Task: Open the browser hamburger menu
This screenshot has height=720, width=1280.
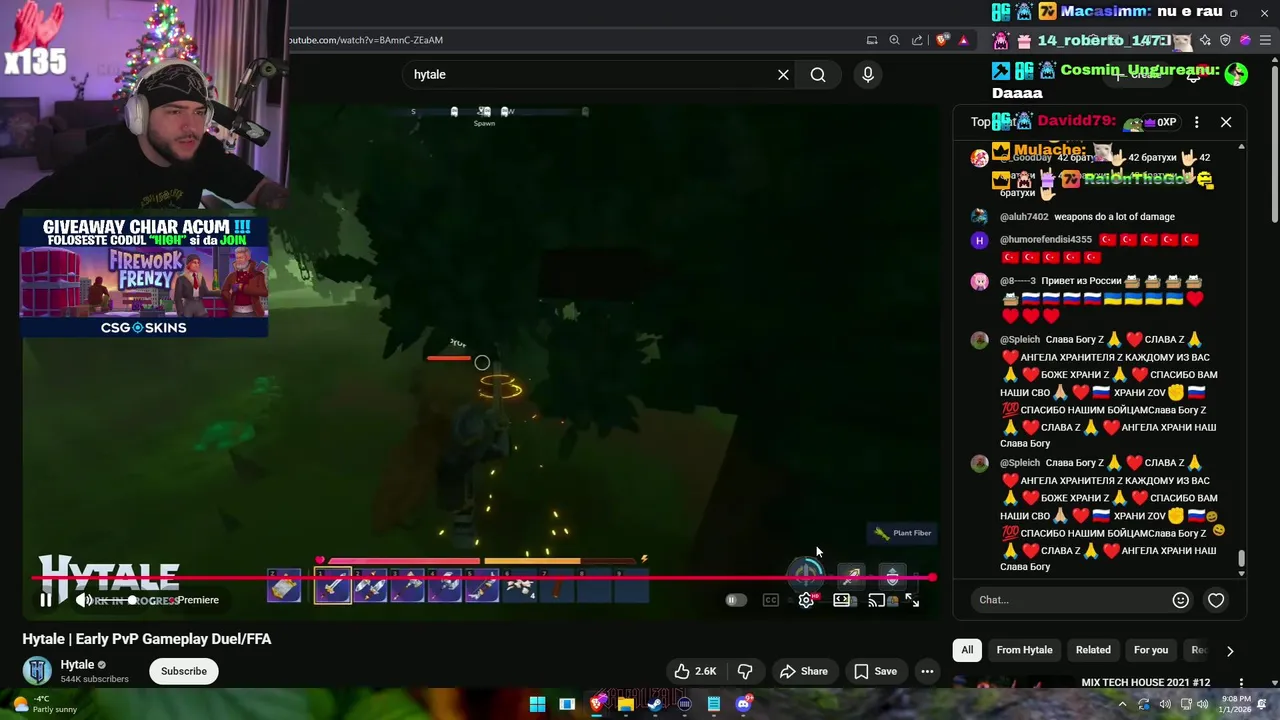Action: pyautogui.click(x=1266, y=40)
